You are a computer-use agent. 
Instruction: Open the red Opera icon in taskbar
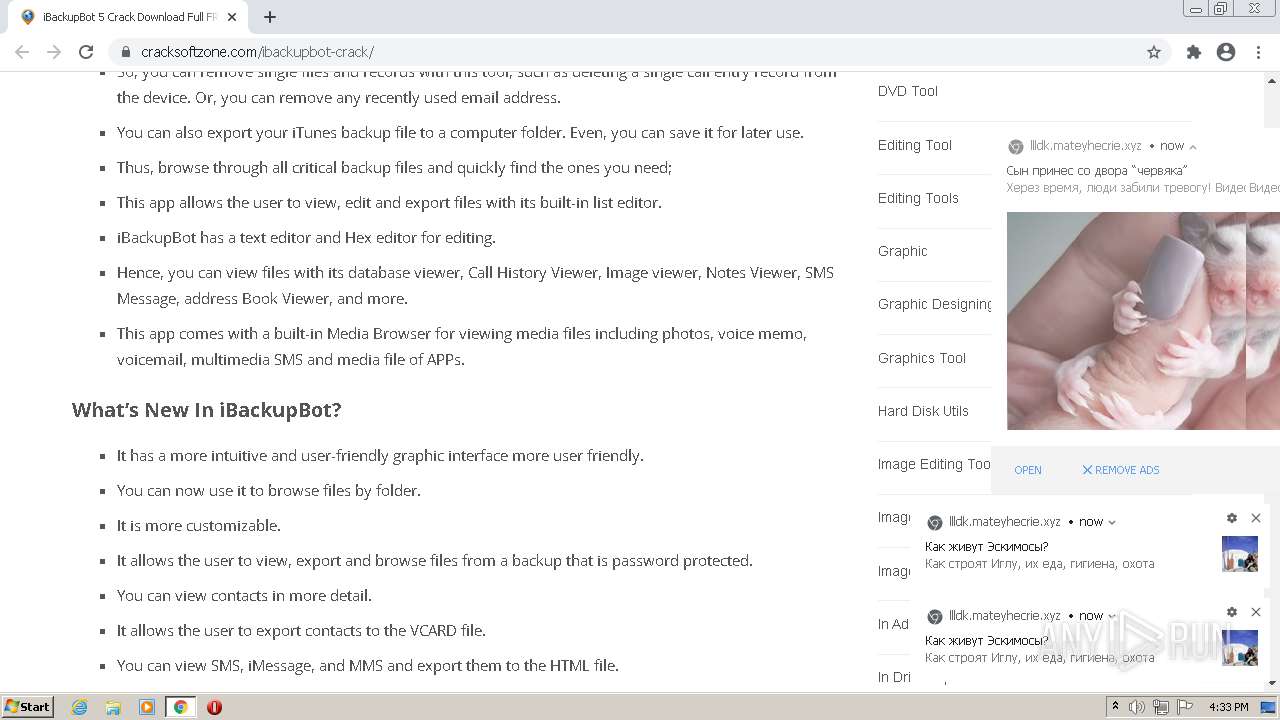point(214,707)
